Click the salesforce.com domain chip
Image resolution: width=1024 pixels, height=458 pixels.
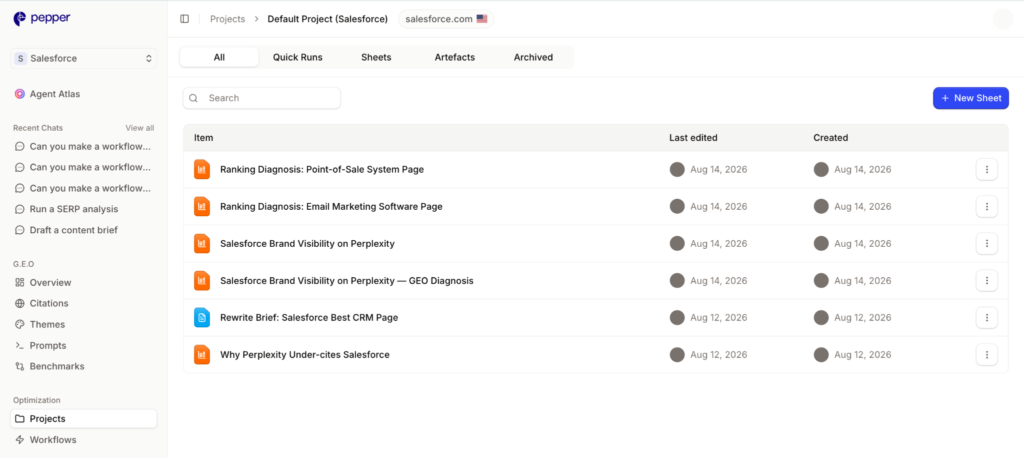click(x=446, y=19)
